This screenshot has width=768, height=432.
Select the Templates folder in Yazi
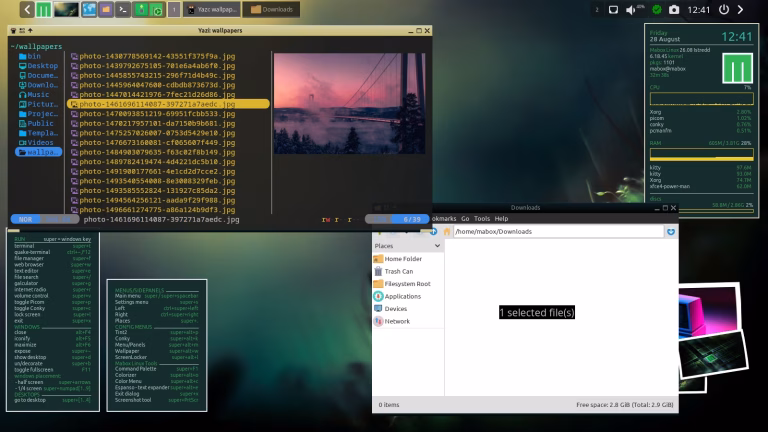click(x=38, y=133)
